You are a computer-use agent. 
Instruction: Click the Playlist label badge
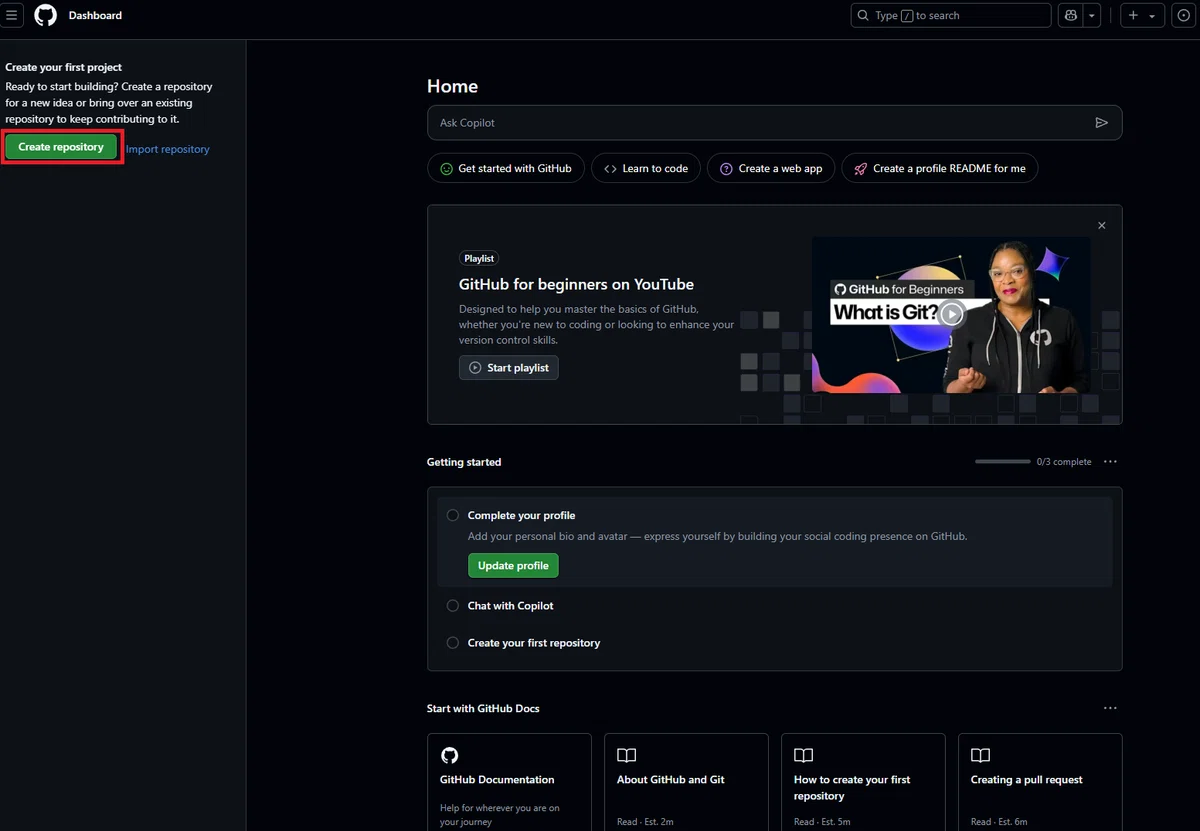point(479,258)
